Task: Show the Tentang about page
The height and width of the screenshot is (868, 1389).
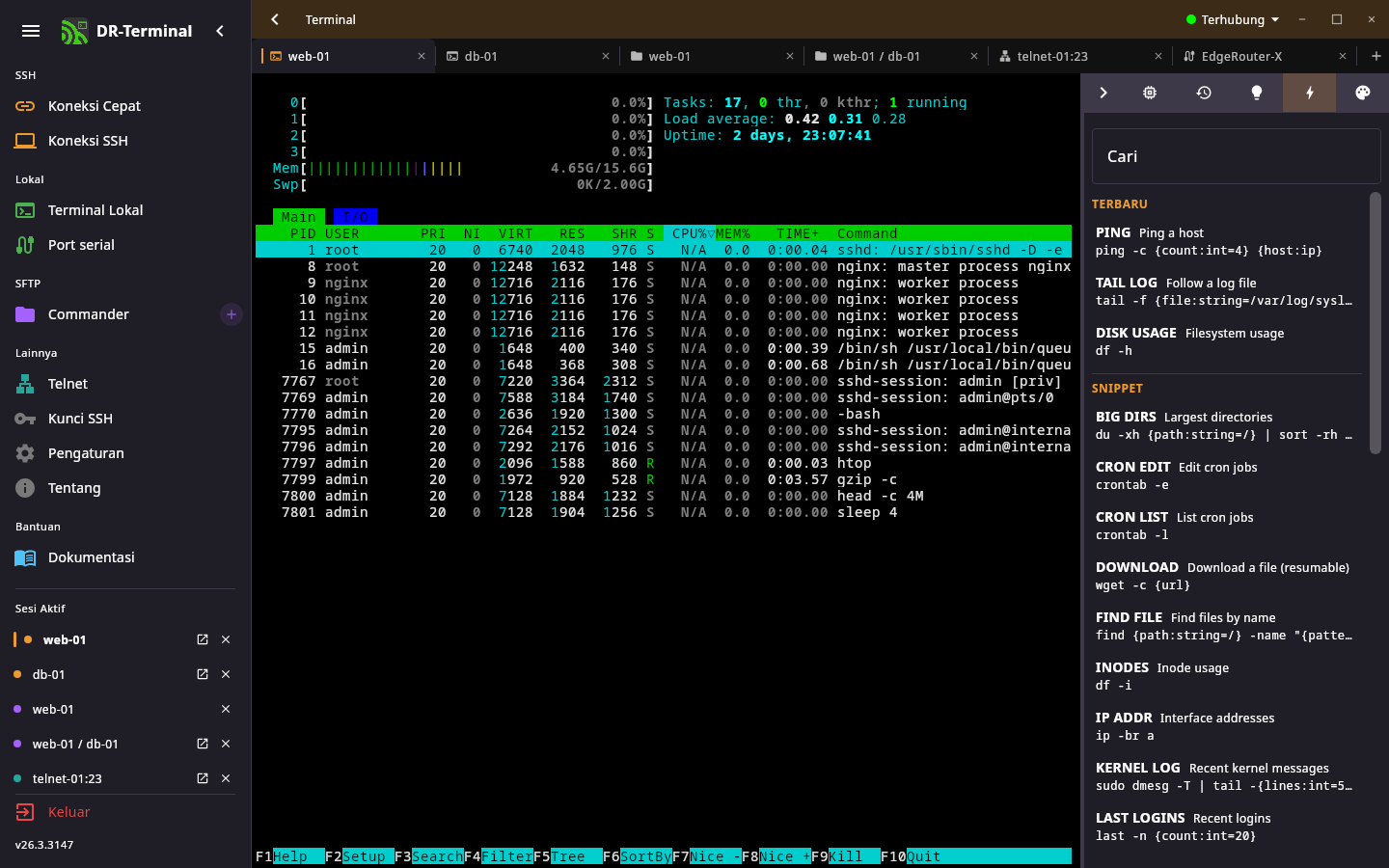Action: 125,488
